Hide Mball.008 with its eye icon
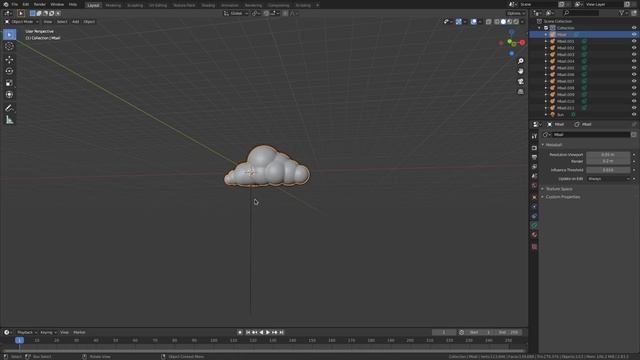 point(634,88)
